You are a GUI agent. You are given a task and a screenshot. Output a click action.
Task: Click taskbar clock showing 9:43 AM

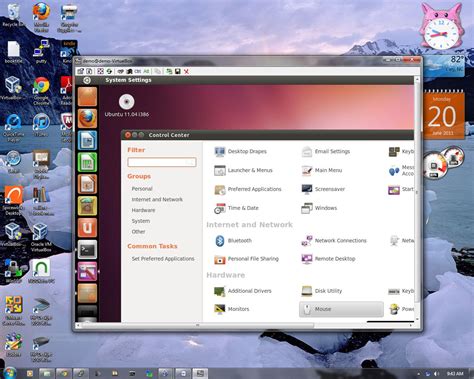click(455, 374)
